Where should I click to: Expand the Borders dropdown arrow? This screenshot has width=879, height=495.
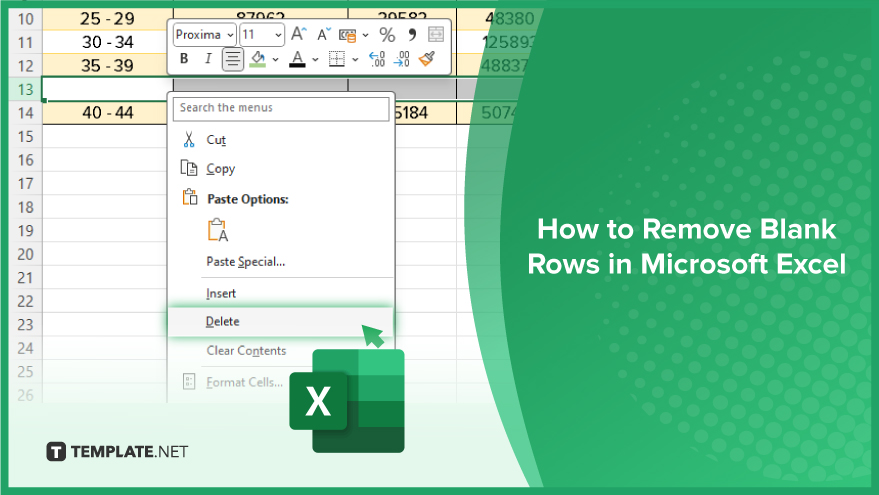(x=355, y=59)
